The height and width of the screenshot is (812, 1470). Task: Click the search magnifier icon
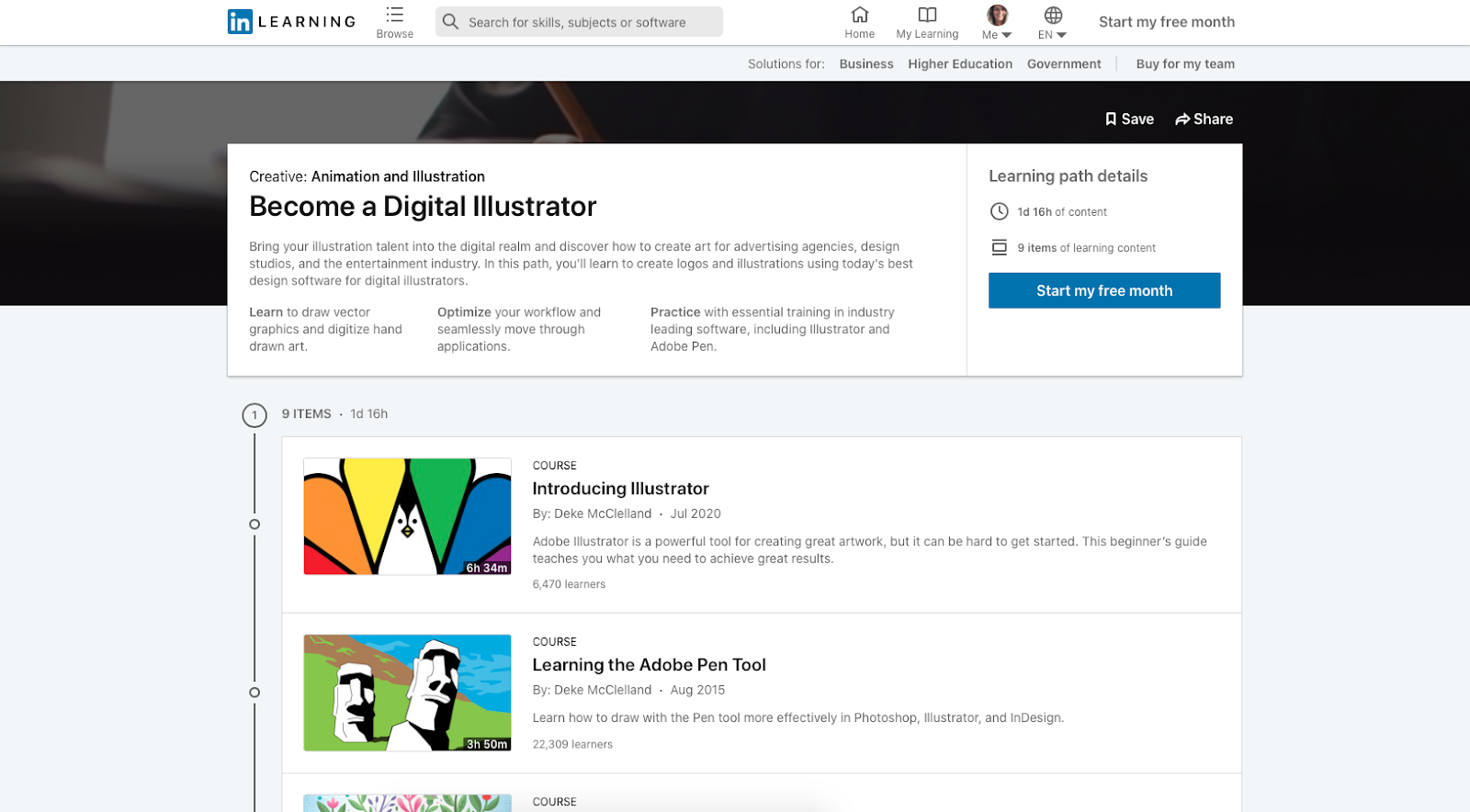[450, 21]
